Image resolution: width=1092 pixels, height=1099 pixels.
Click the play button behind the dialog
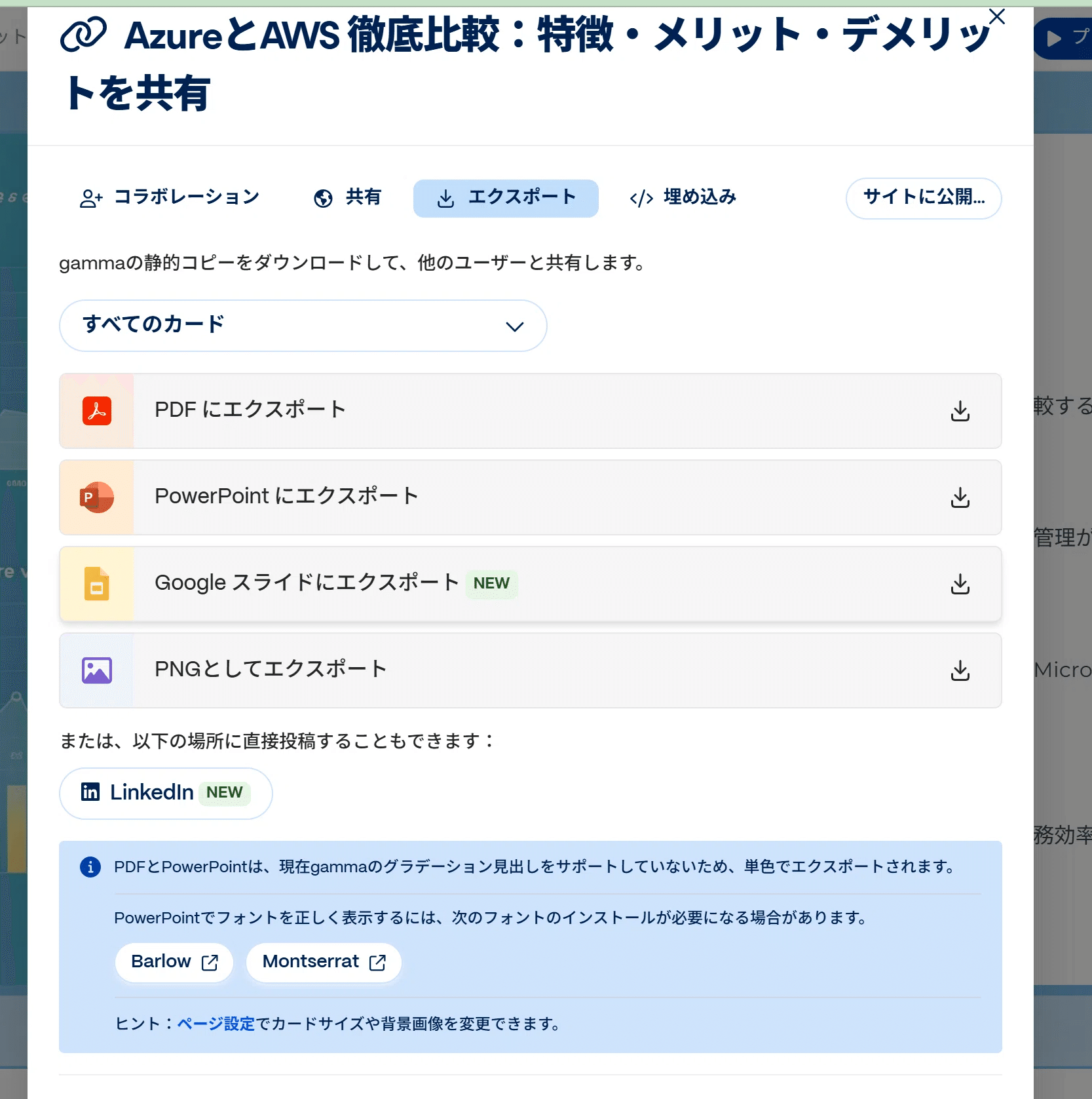[x=1063, y=39]
